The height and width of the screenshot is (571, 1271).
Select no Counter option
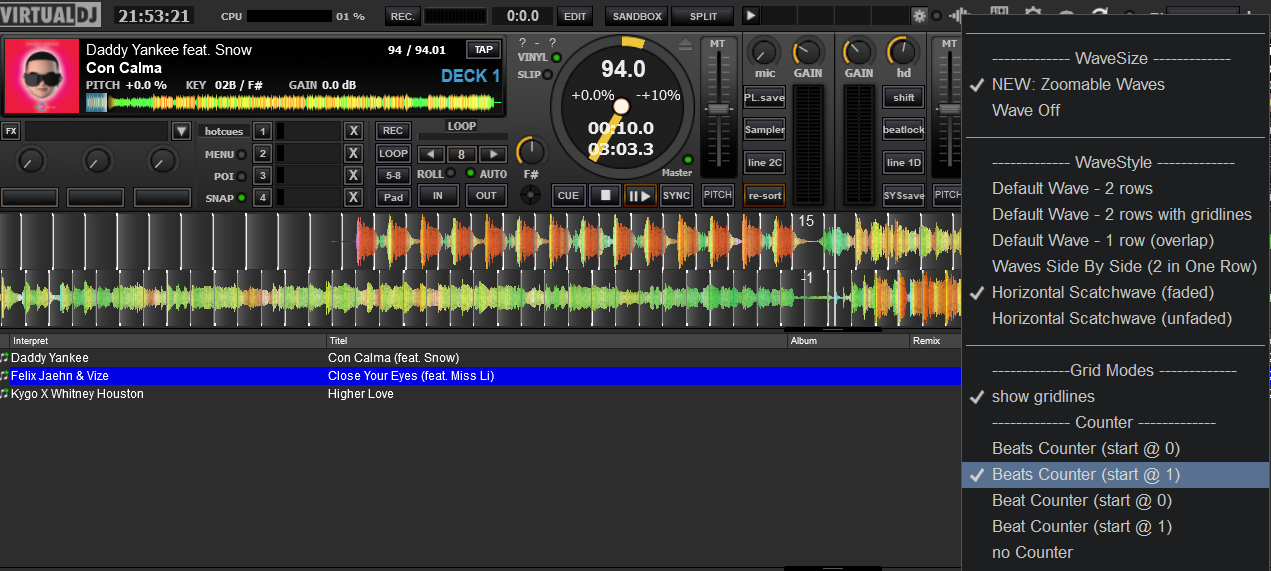coord(1032,552)
